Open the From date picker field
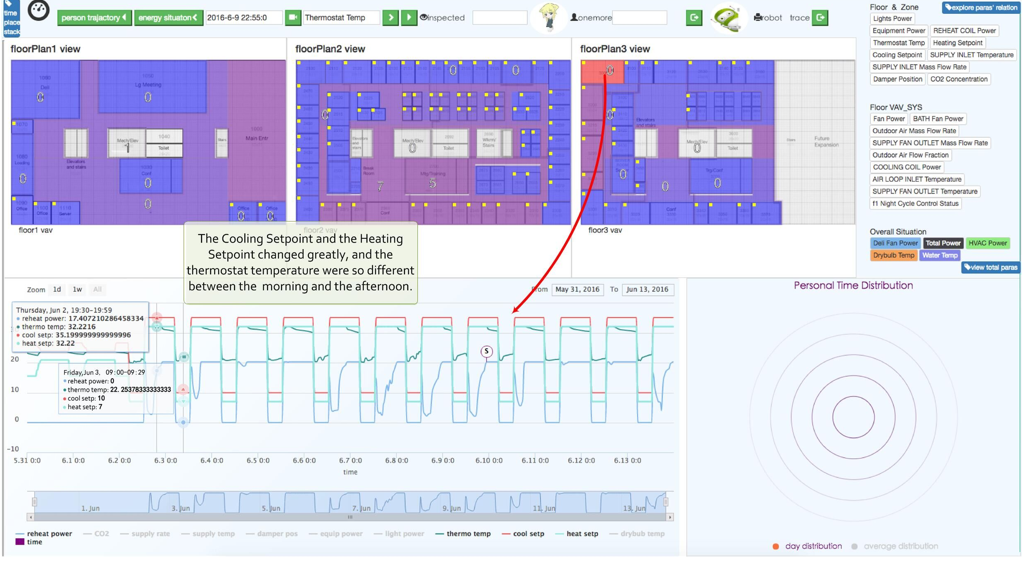 [x=577, y=289]
